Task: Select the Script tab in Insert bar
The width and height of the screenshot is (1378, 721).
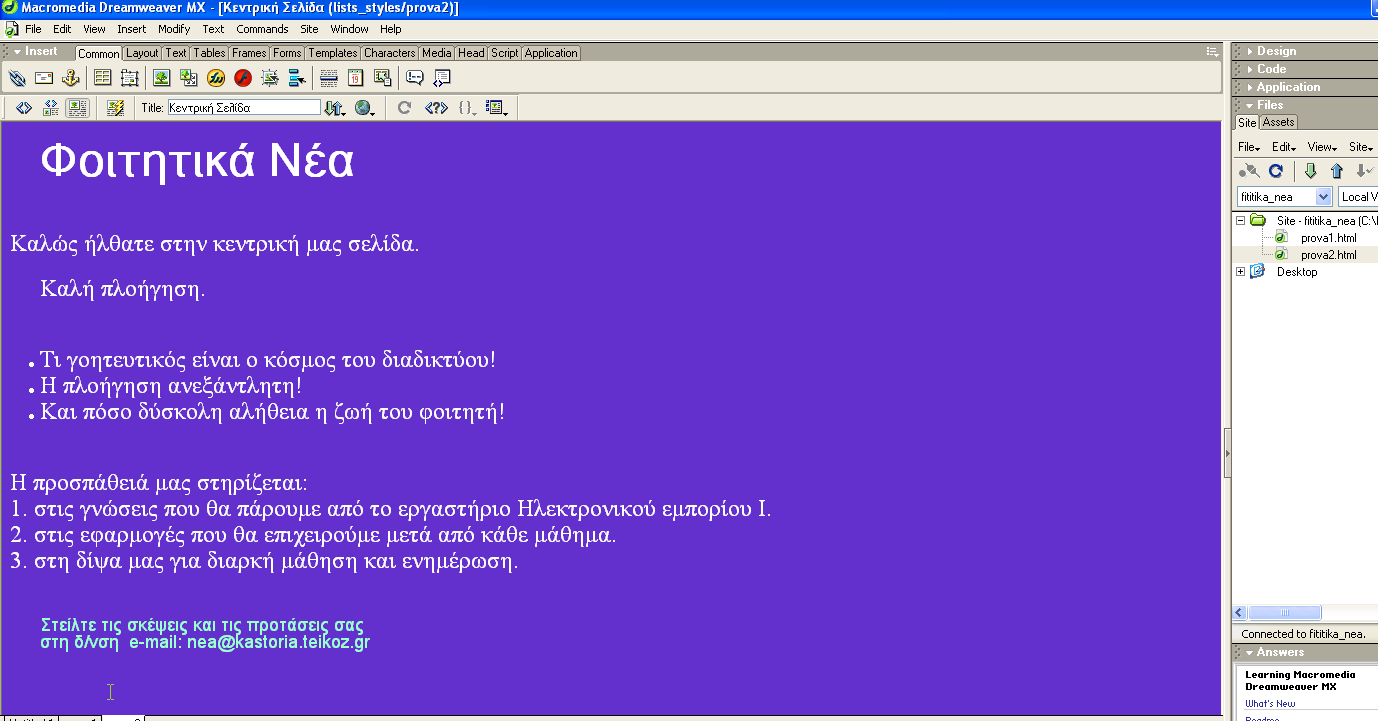Action: tap(504, 53)
